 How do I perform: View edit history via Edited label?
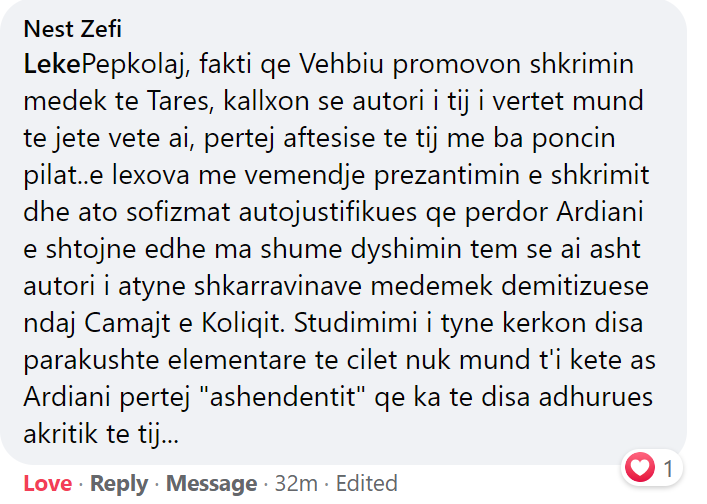(x=366, y=483)
